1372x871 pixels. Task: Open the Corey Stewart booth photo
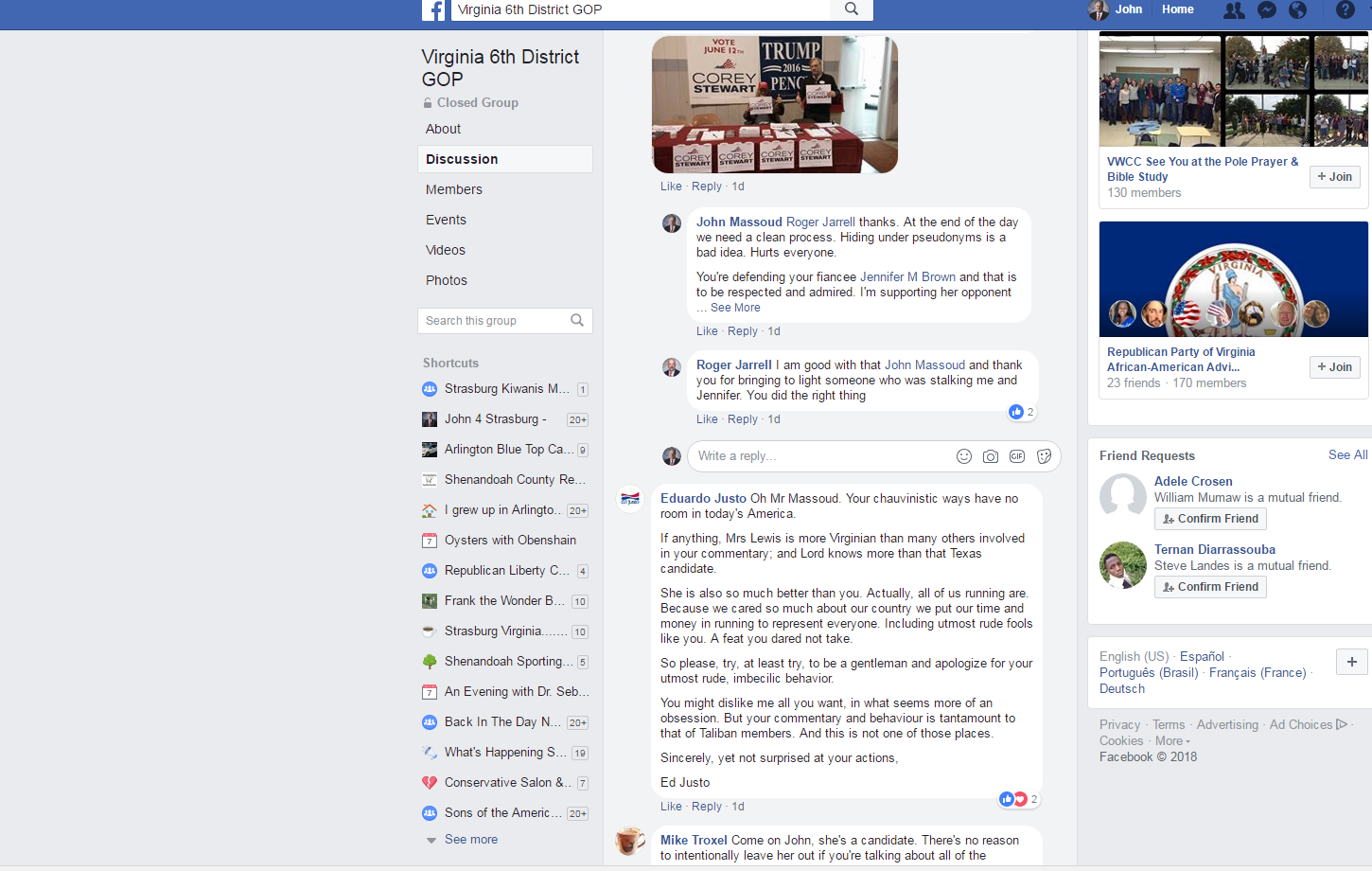(774, 104)
